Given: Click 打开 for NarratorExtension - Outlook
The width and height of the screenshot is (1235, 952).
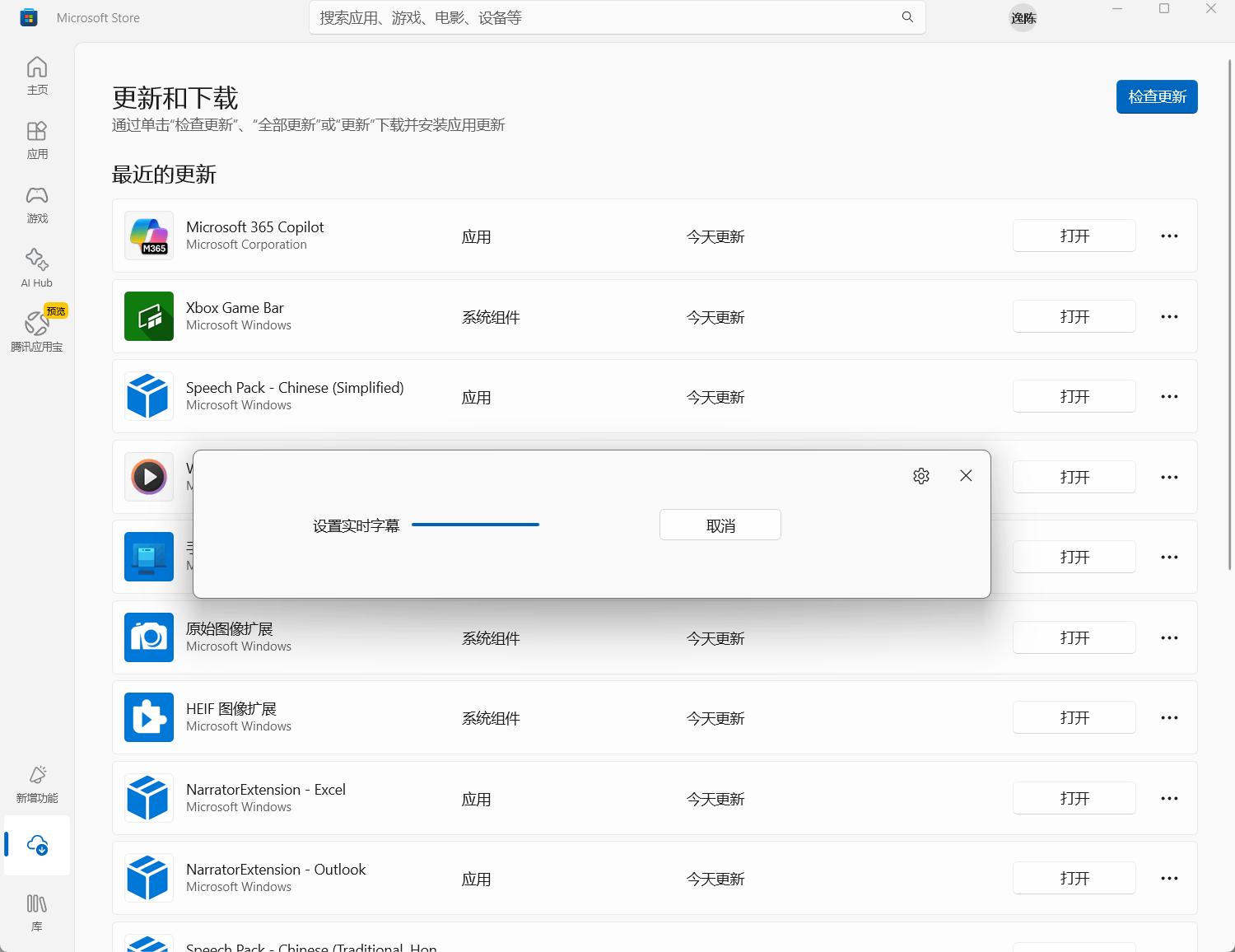Looking at the screenshot, I should coord(1074,878).
